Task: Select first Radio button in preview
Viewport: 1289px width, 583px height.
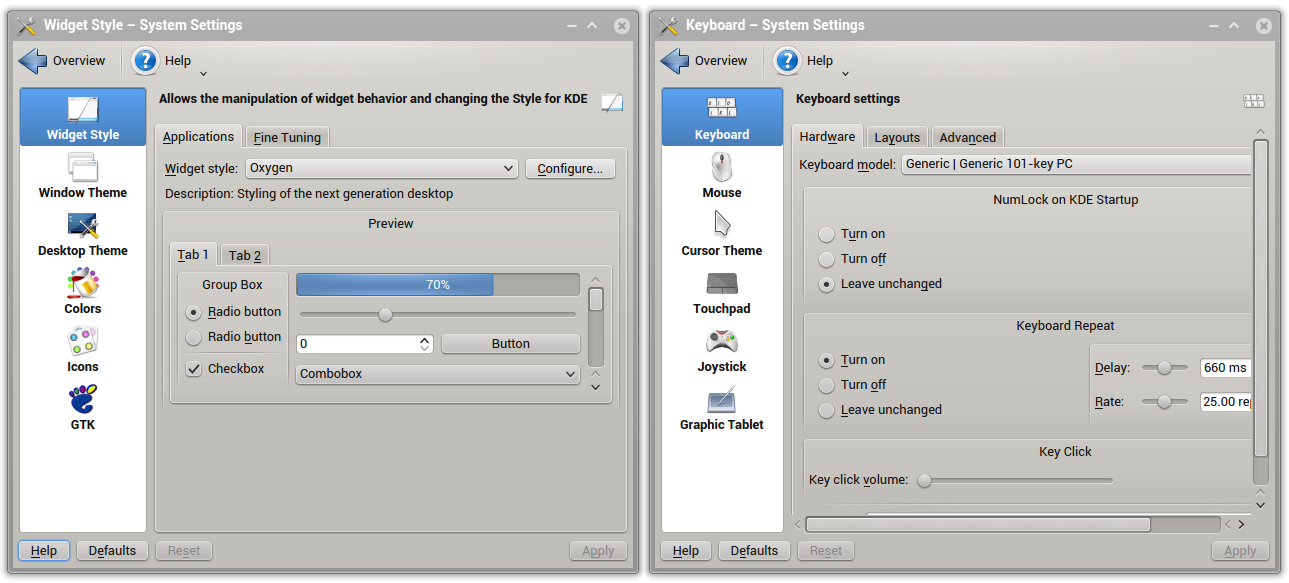Action: coord(233,312)
